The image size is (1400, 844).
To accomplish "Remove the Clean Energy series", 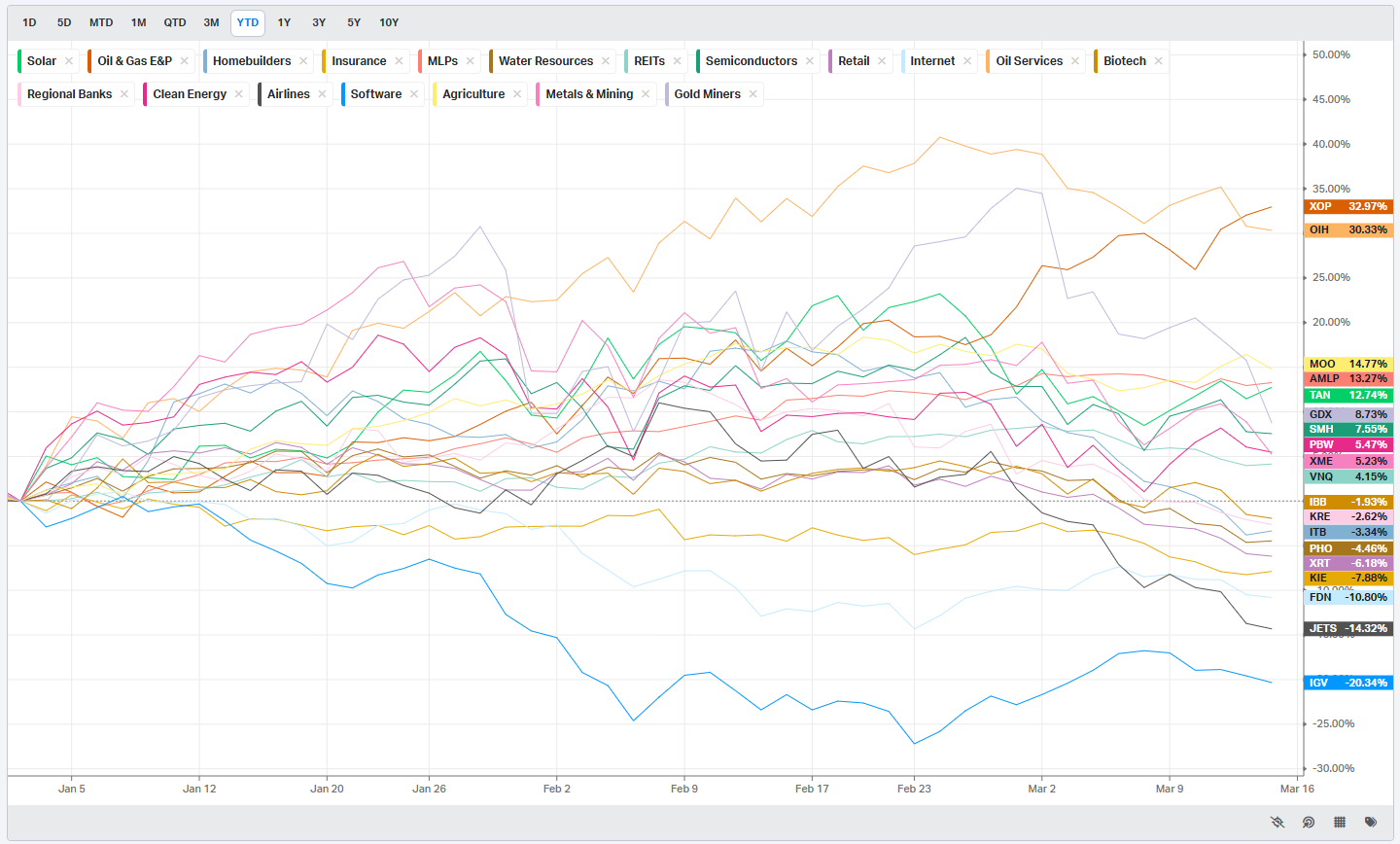I will tap(238, 93).
